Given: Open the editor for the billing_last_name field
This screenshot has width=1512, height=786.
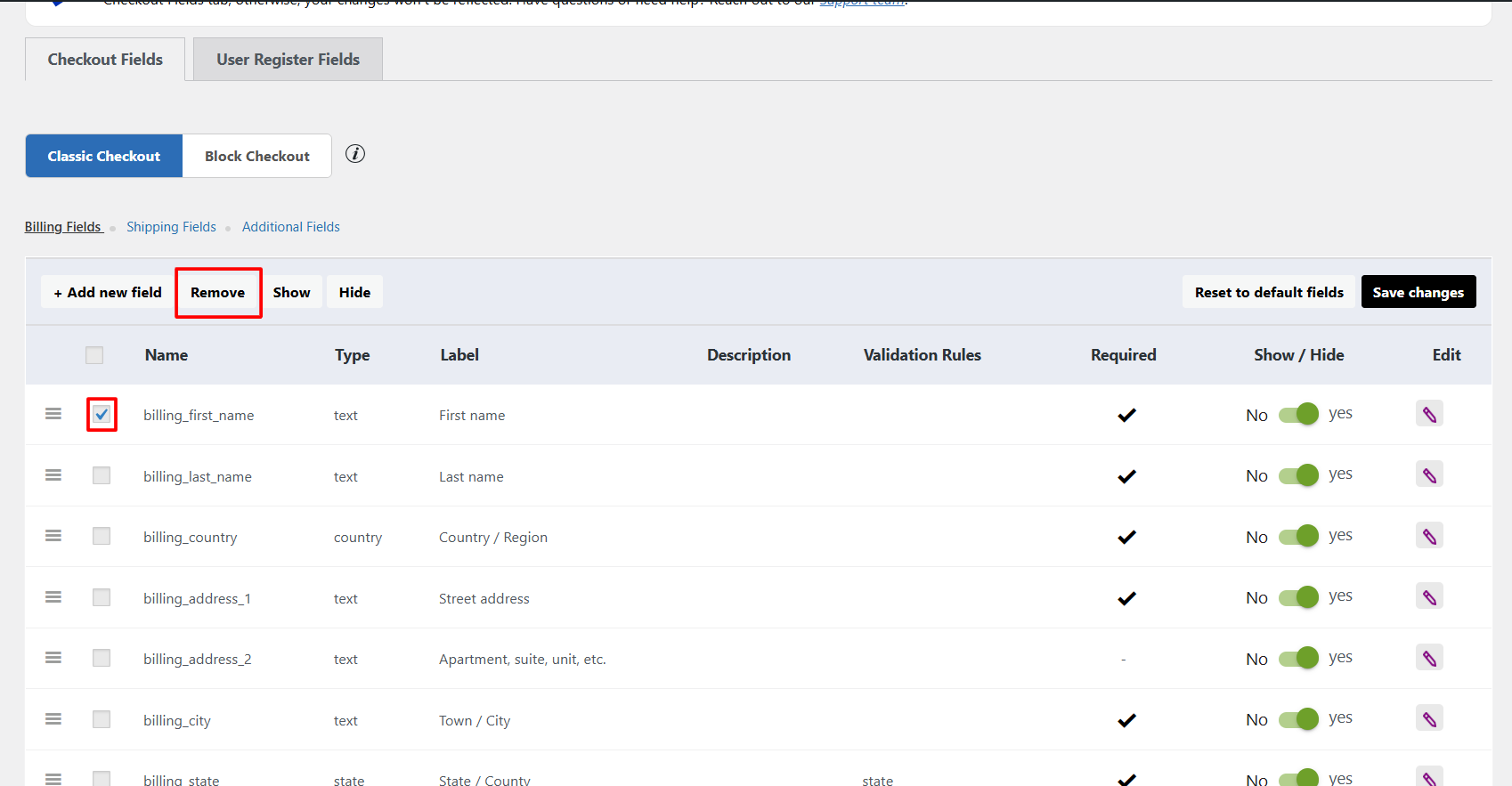Looking at the screenshot, I should click(x=1429, y=475).
